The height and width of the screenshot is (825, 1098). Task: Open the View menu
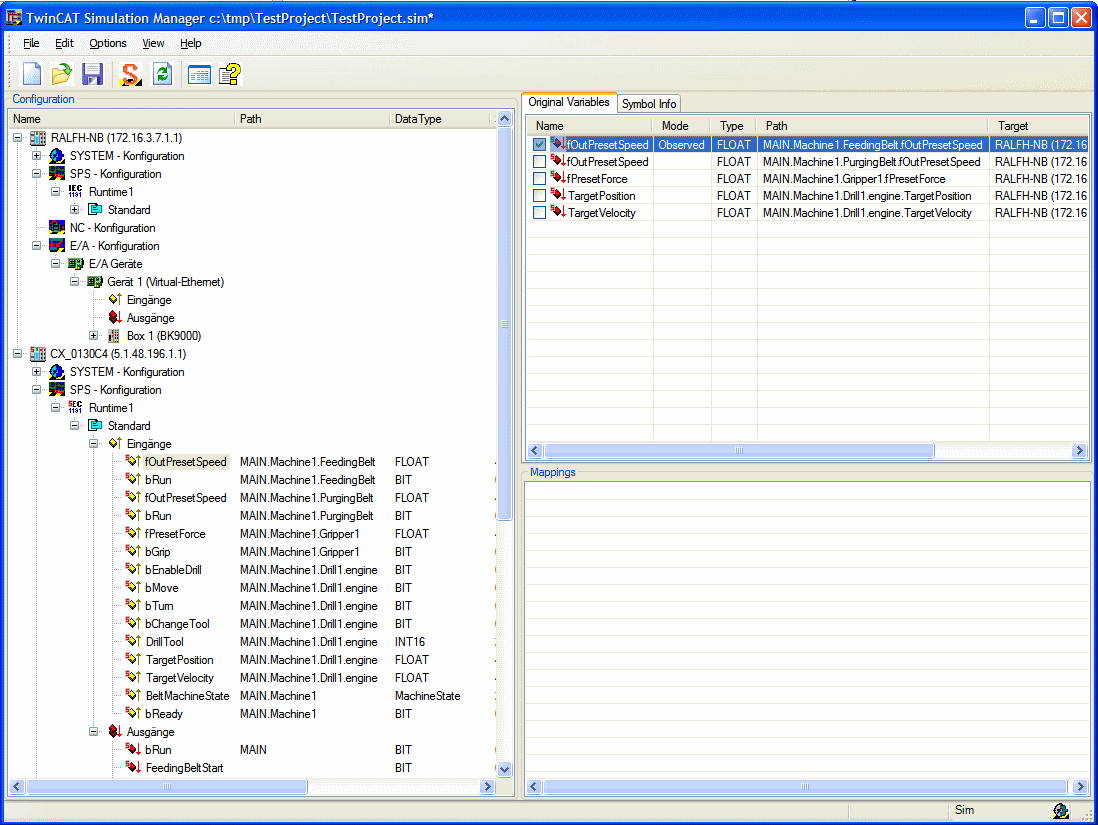point(153,43)
